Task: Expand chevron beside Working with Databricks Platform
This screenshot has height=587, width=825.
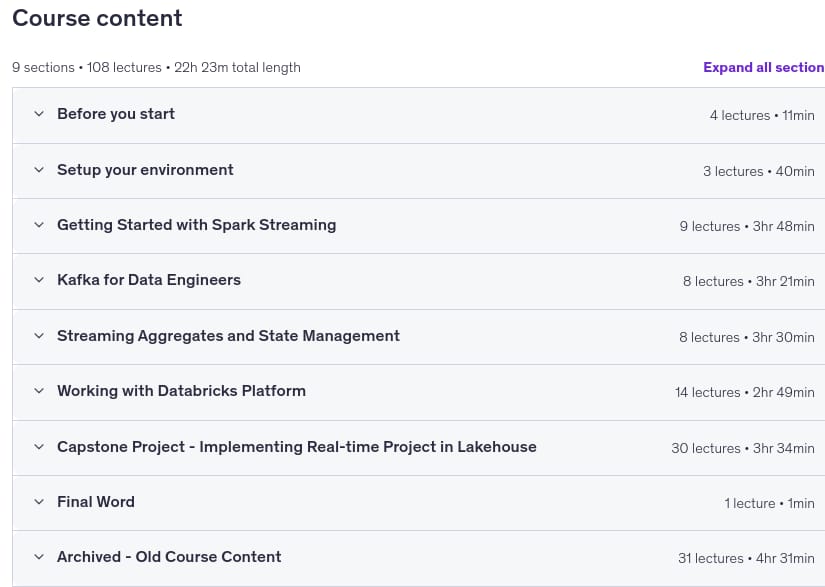Action: [39, 391]
